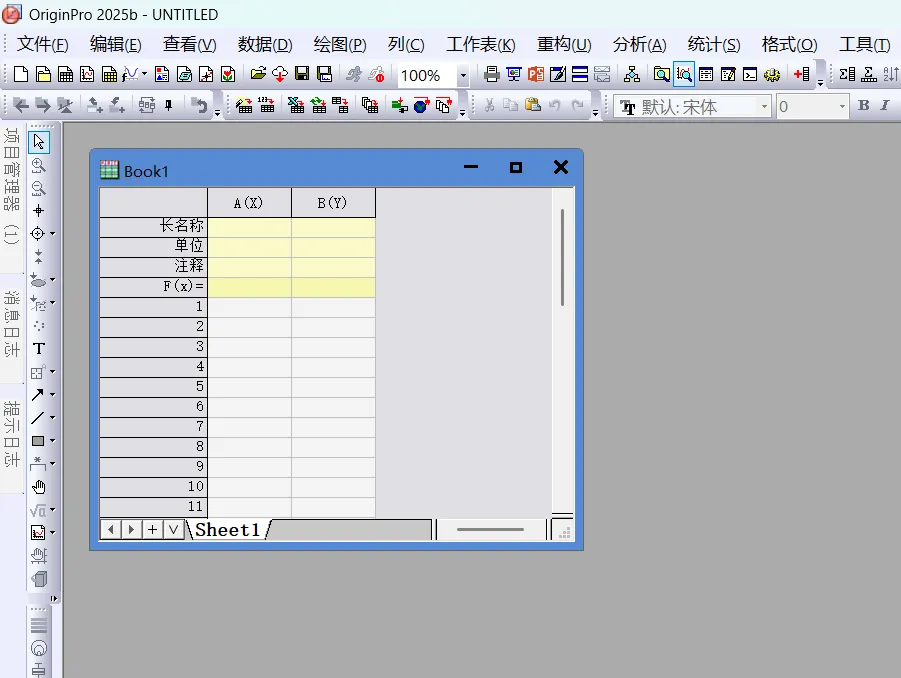Open the command window icon
The height and width of the screenshot is (678, 901).
(750, 74)
